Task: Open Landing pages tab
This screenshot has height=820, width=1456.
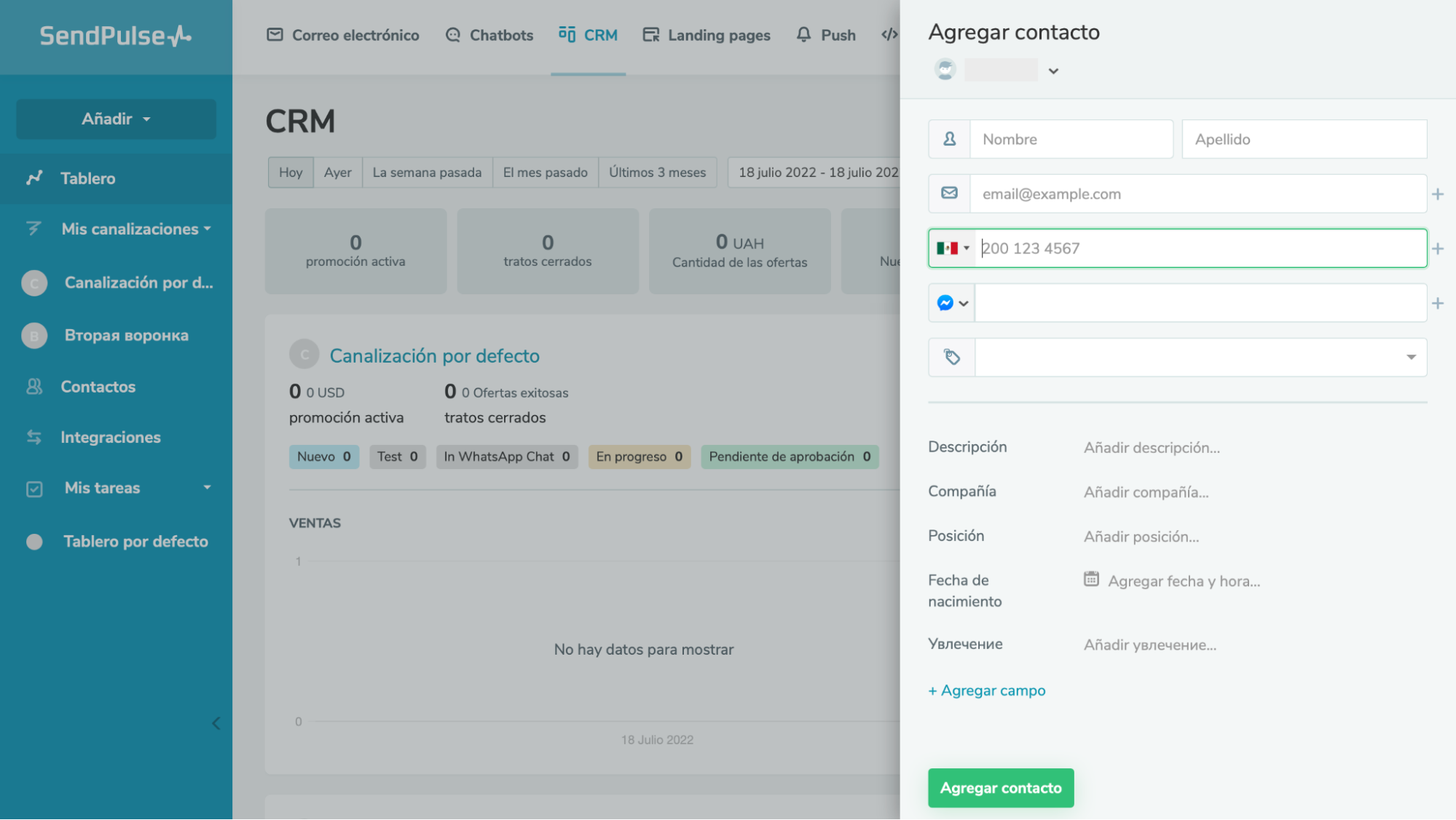Action: coord(706,35)
